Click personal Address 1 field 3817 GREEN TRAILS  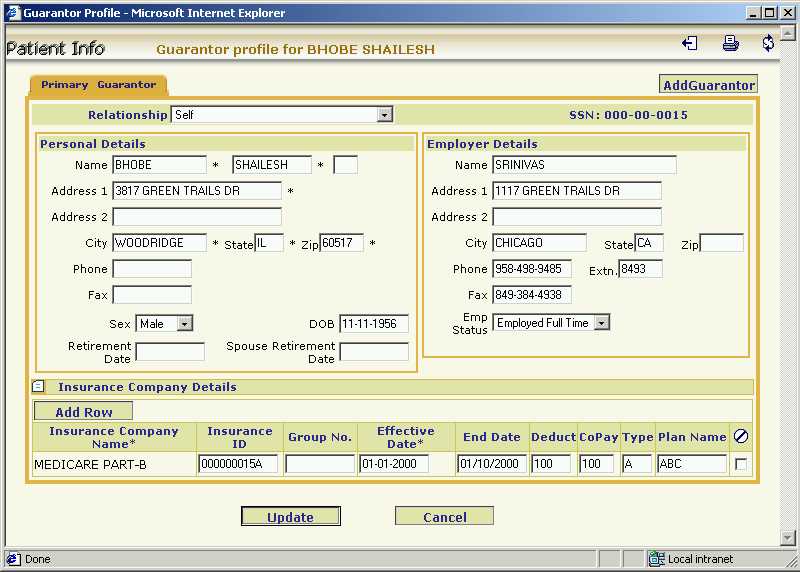point(197,191)
